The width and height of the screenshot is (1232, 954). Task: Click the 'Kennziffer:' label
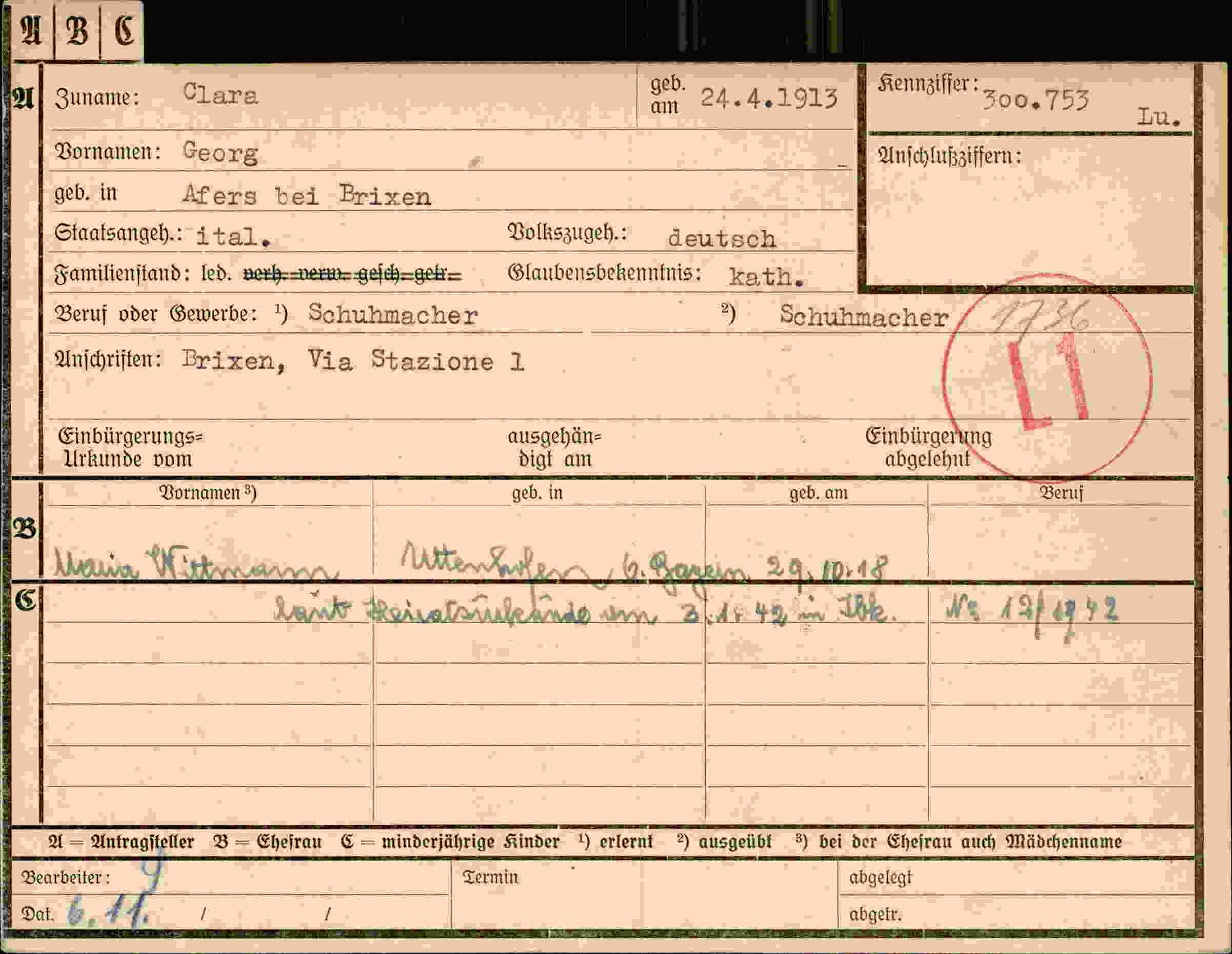point(928,84)
